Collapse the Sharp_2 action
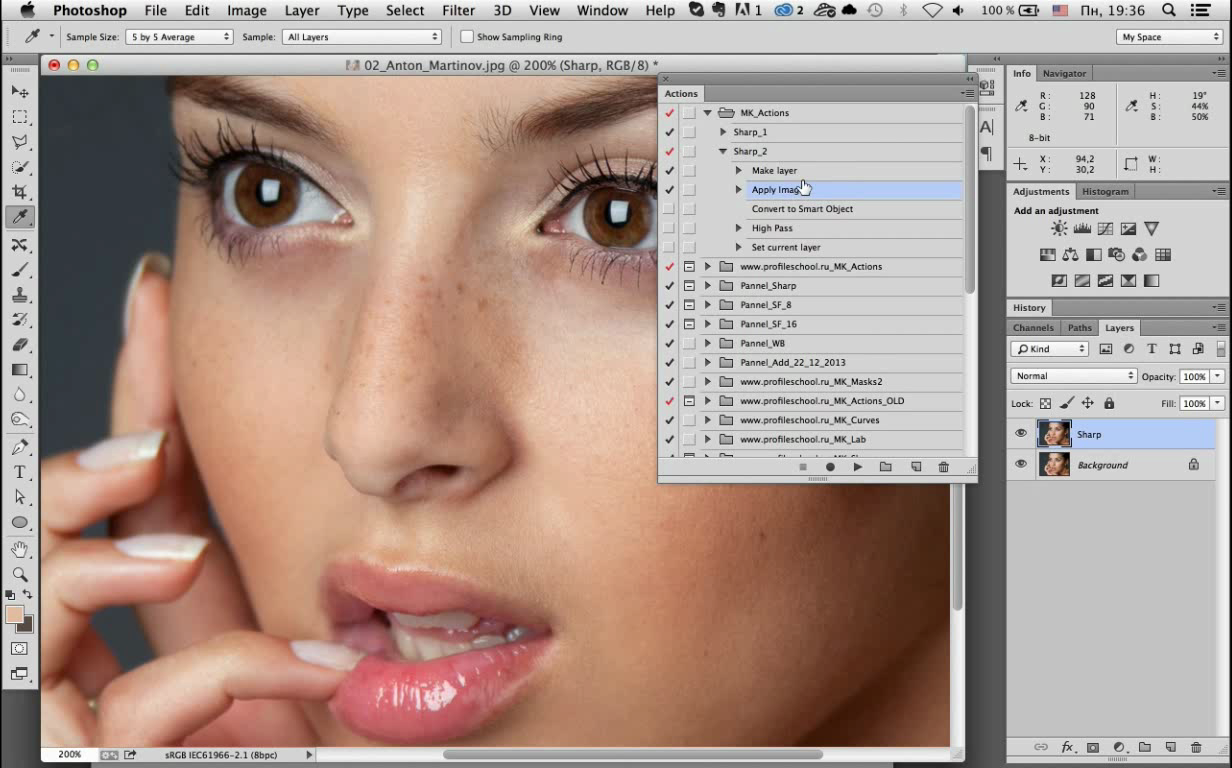Image resolution: width=1232 pixels, height=768 pixels. pyautogui.click(x=723, y=152)
